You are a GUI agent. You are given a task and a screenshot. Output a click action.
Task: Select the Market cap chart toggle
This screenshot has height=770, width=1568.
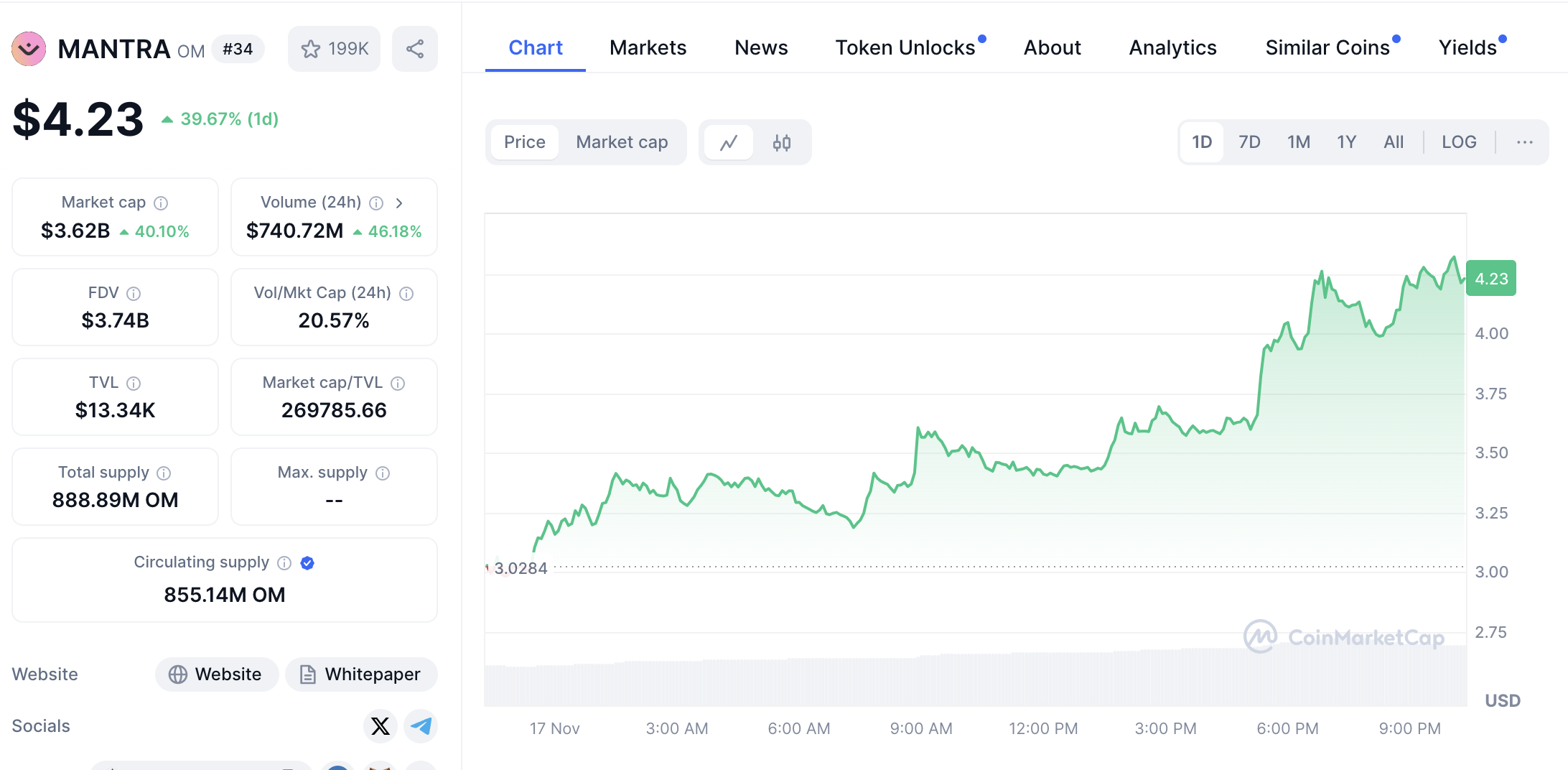(622, 142)
